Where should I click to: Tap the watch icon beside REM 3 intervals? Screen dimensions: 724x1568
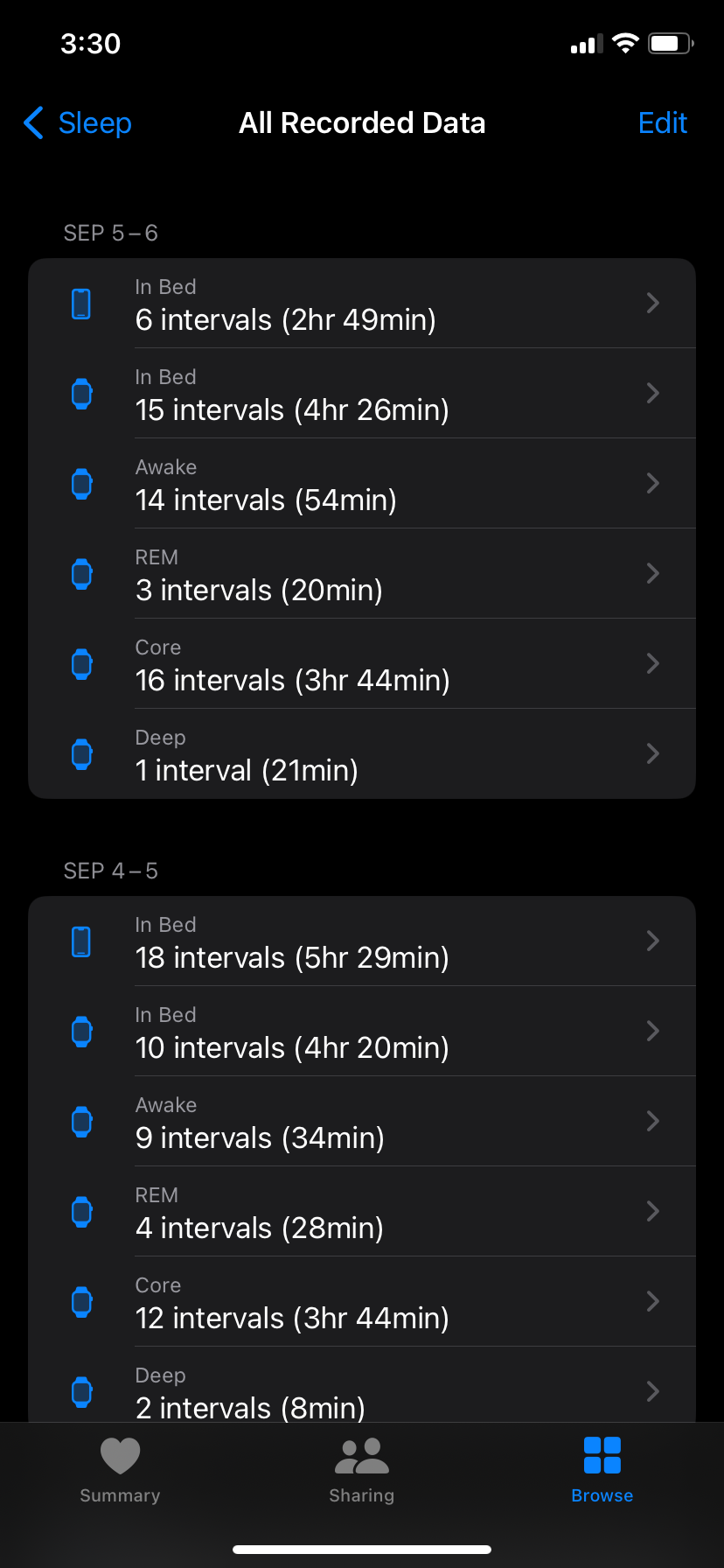coord(81,574)
